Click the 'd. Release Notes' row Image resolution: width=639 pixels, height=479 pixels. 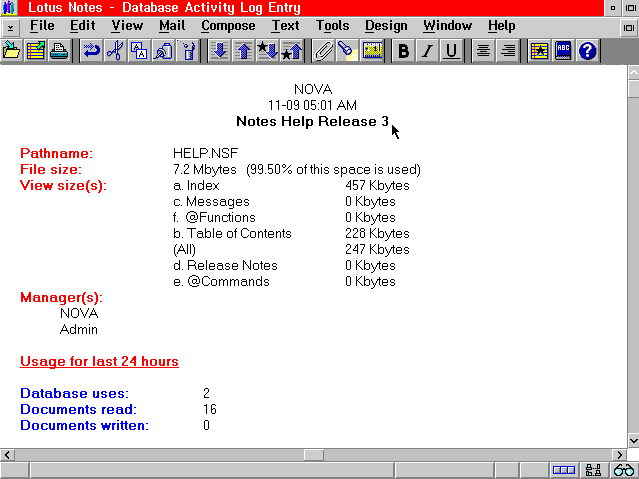click(x=225, y=266)
